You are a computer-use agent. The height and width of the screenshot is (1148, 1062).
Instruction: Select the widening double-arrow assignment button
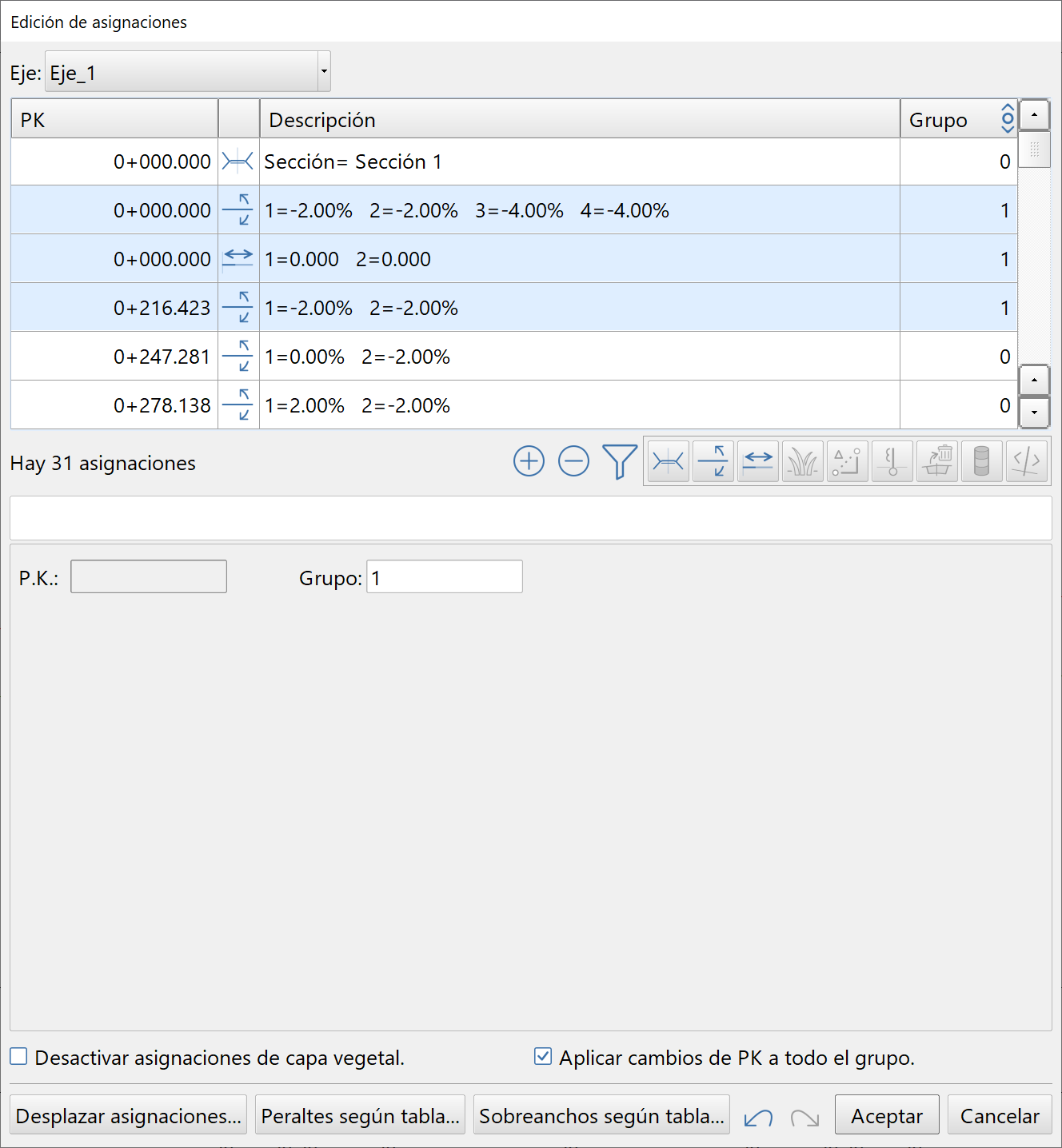coord(757,461)
